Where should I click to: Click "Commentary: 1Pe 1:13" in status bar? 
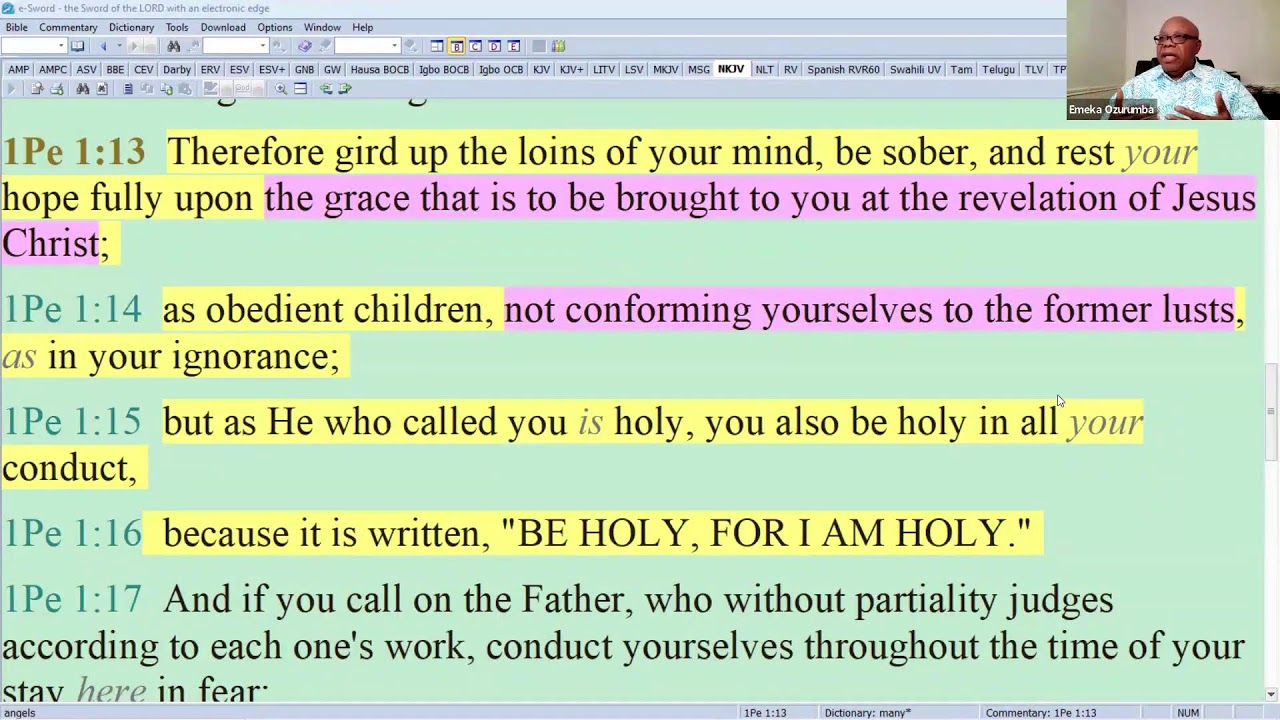click(1041, 713)
